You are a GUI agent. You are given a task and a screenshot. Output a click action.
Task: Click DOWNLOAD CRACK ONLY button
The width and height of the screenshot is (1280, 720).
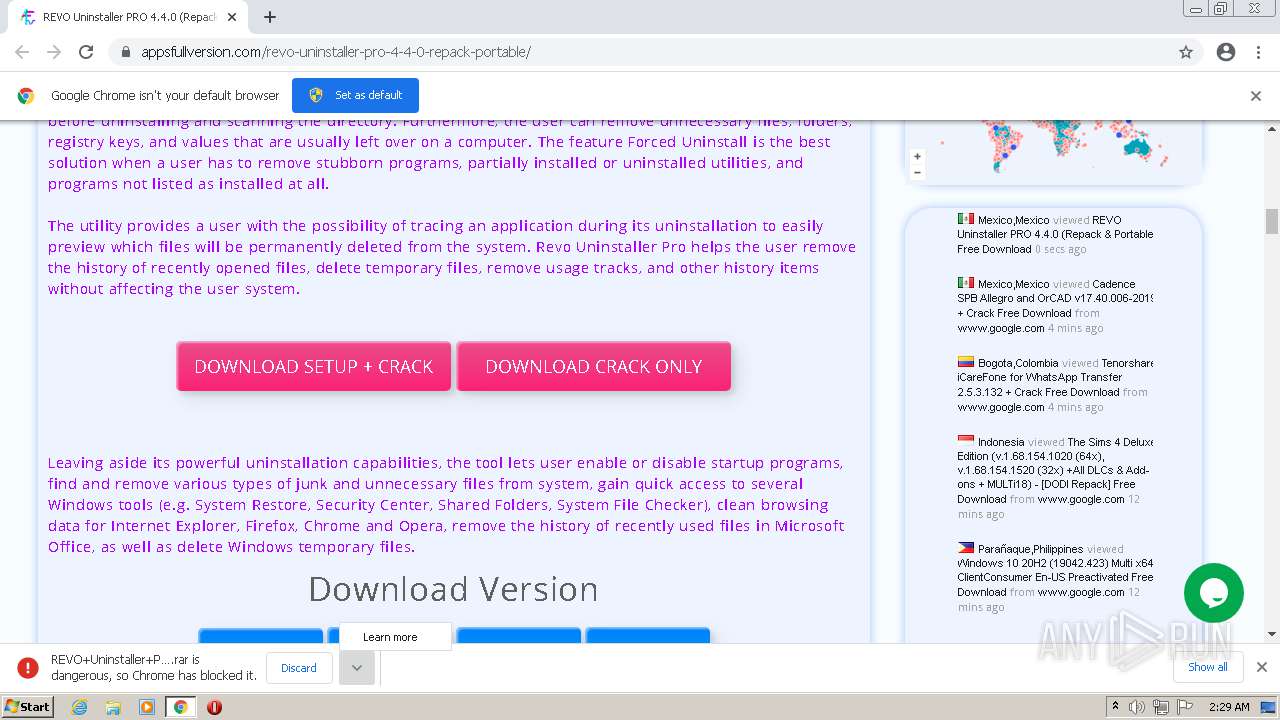click(594, 366)
